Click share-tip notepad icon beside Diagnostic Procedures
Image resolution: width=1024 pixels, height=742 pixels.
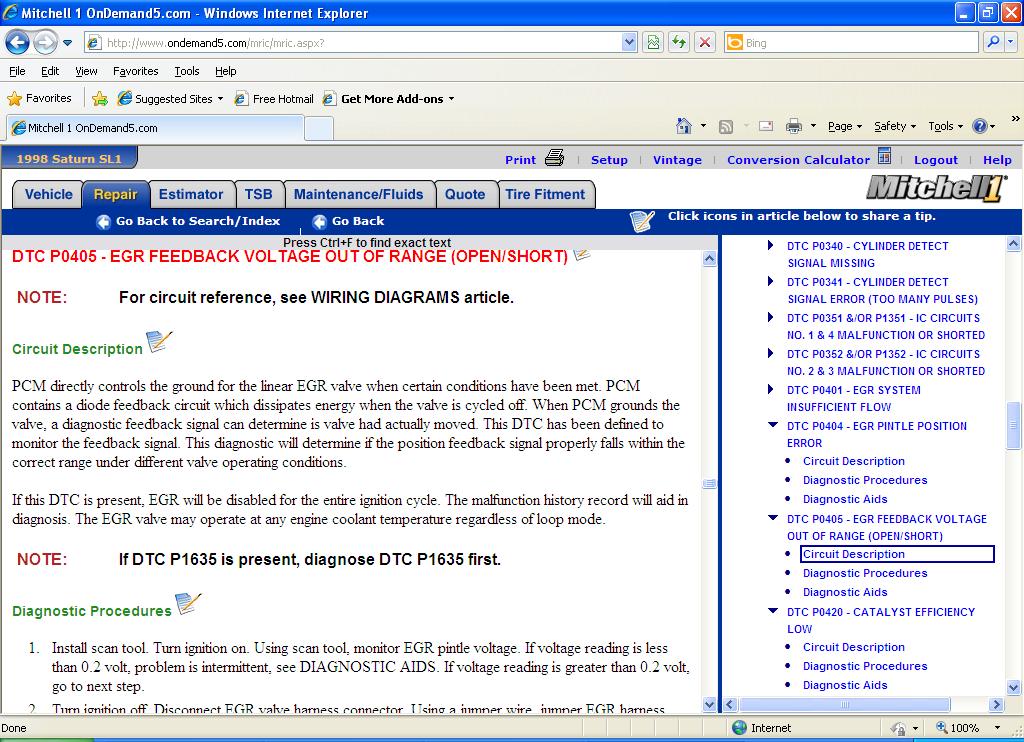[188, 603]
